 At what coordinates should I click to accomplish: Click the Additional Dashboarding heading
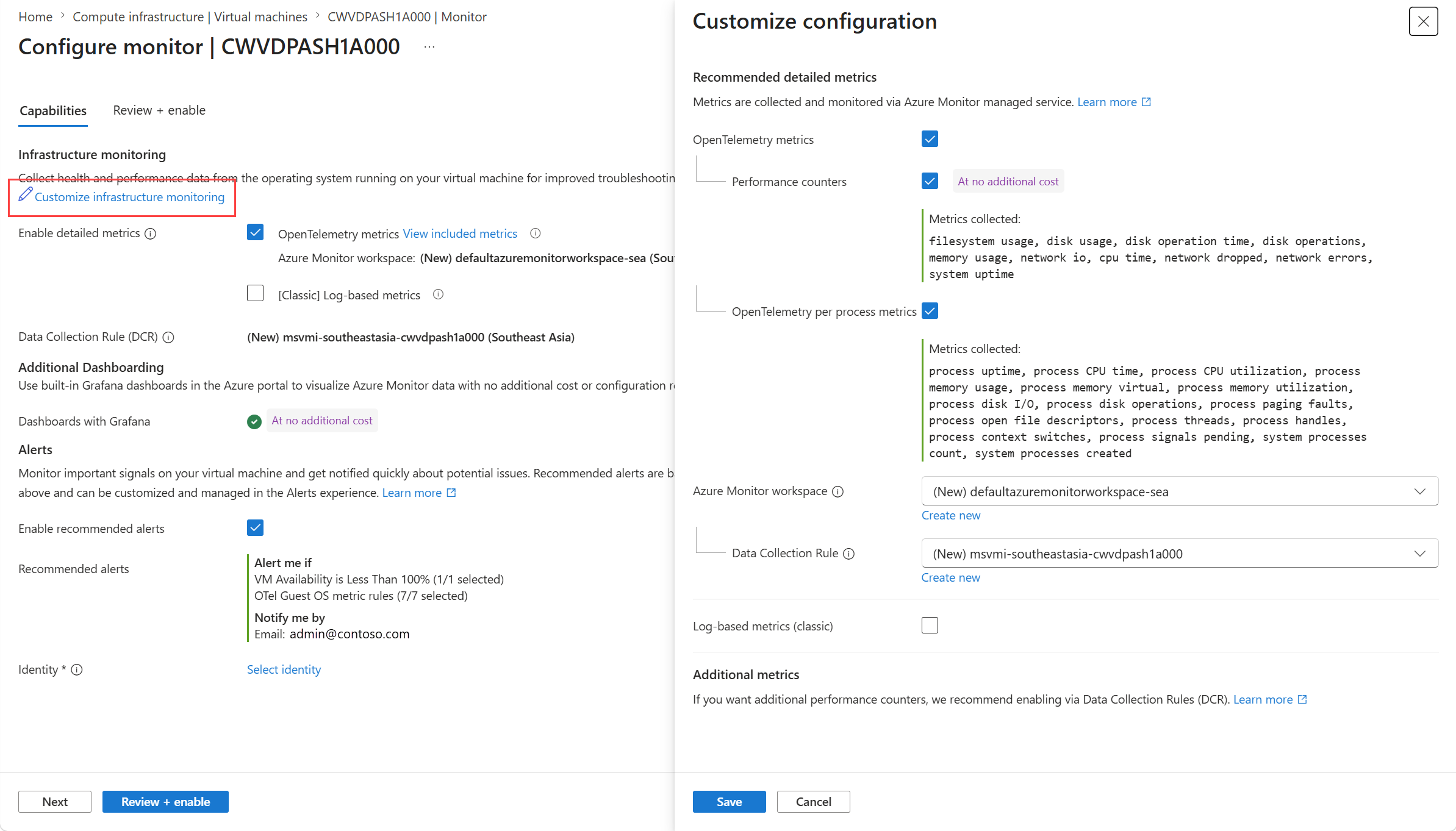tap(91, 368)
